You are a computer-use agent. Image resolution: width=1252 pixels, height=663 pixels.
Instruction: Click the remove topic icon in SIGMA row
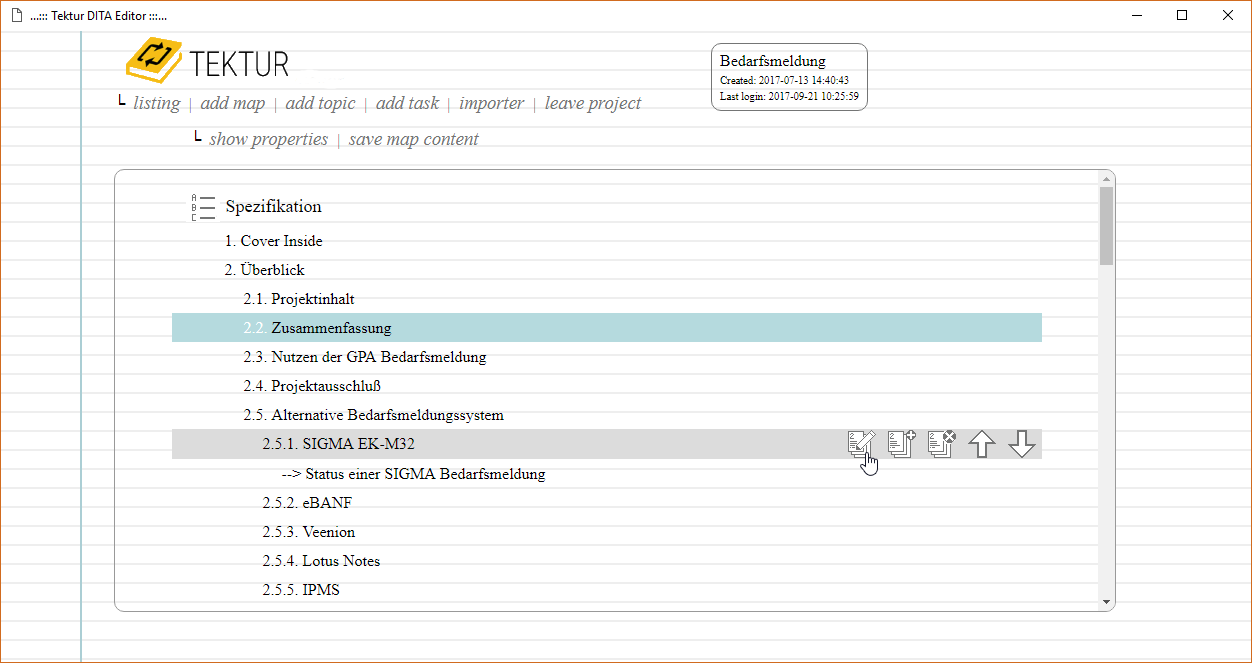tap(942, 443)
